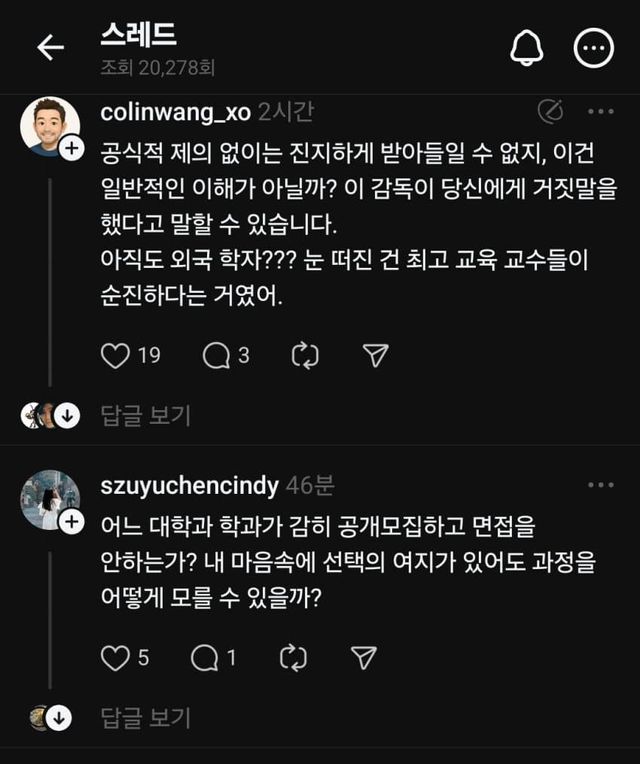Go back with the arrow icon
The image size is (640, 764).
(50, 48)
